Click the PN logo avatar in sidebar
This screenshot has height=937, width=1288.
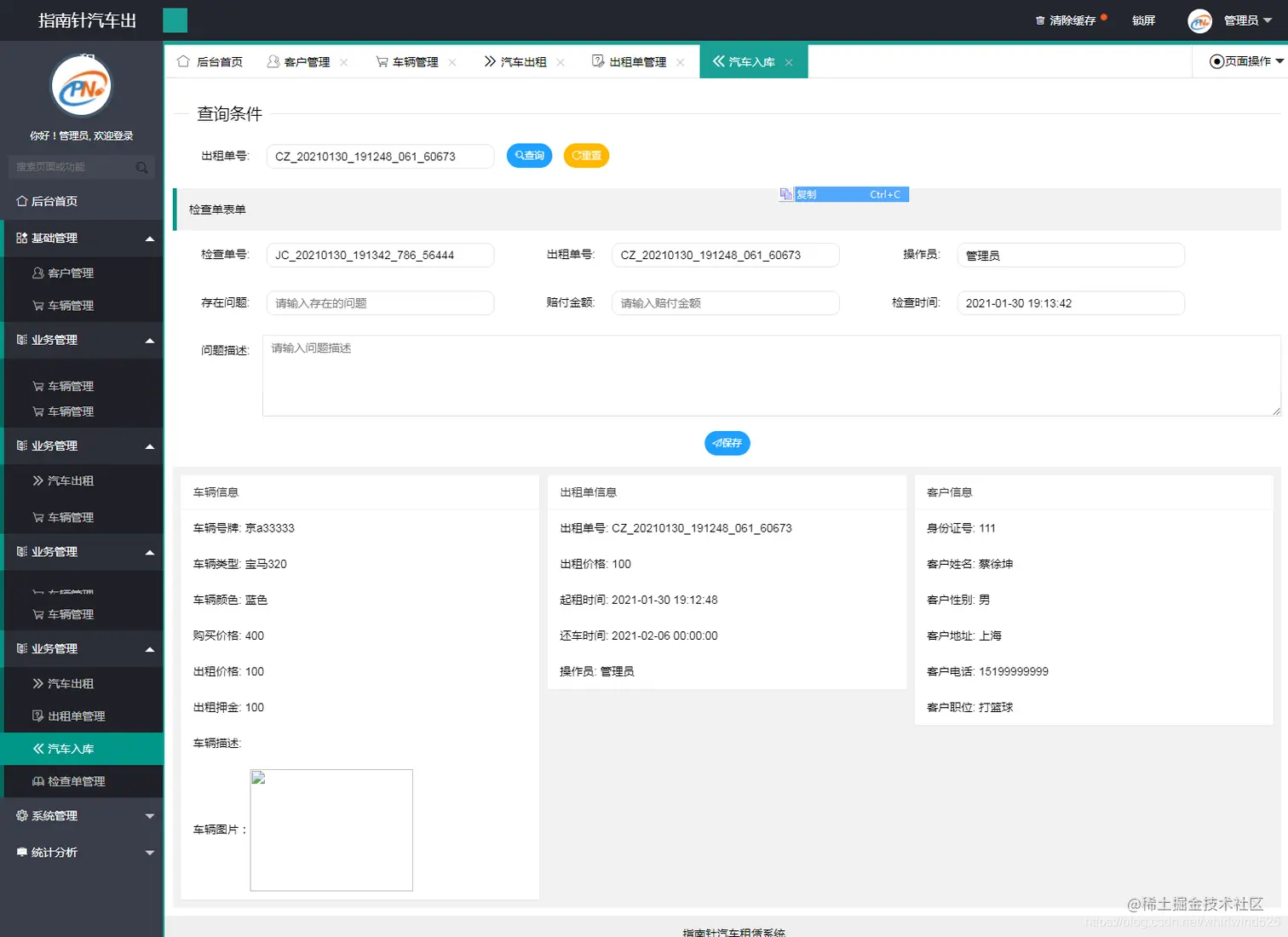pyautogui.click(x=82, y=86)
